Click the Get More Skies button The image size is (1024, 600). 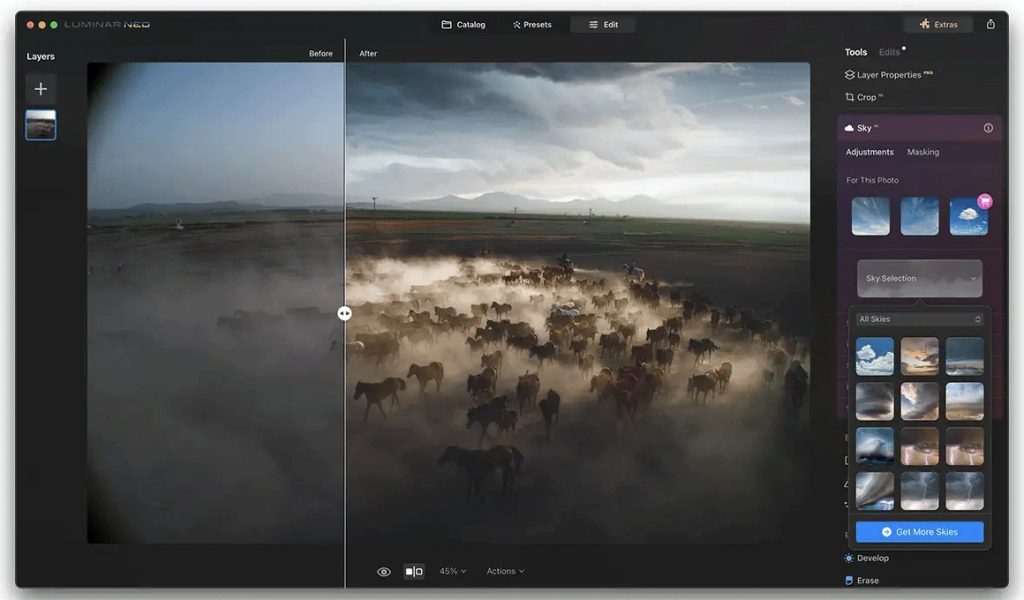pyautogui.click(x=920, y=532)
